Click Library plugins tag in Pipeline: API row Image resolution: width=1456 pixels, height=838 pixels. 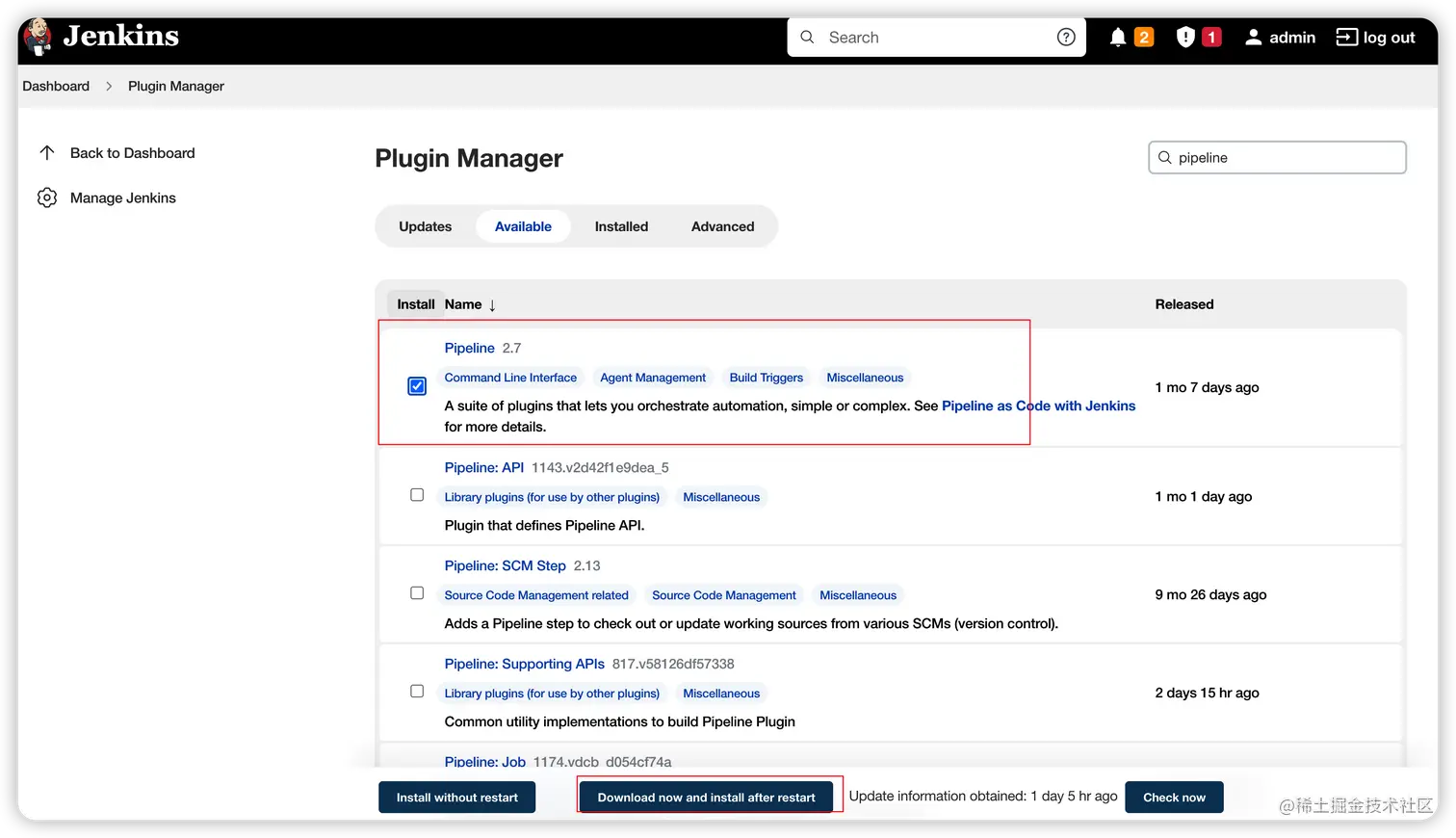tap(552, 497)
